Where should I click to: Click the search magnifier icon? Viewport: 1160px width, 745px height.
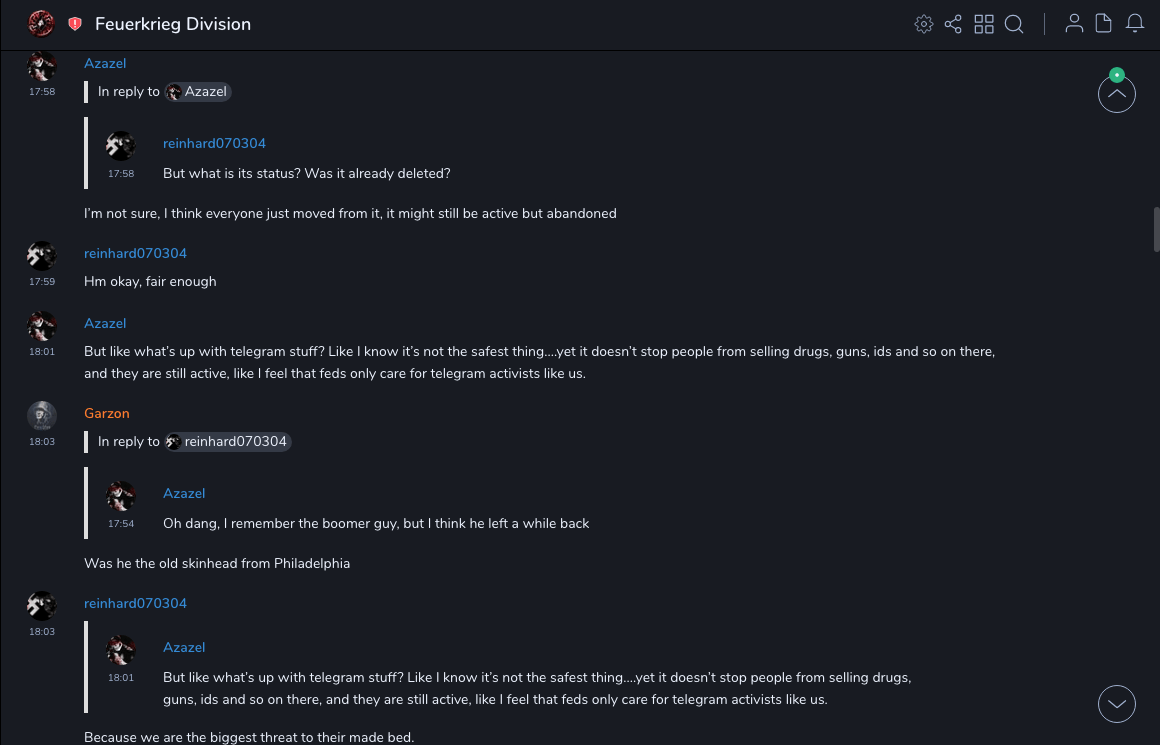click(1014, 24)
